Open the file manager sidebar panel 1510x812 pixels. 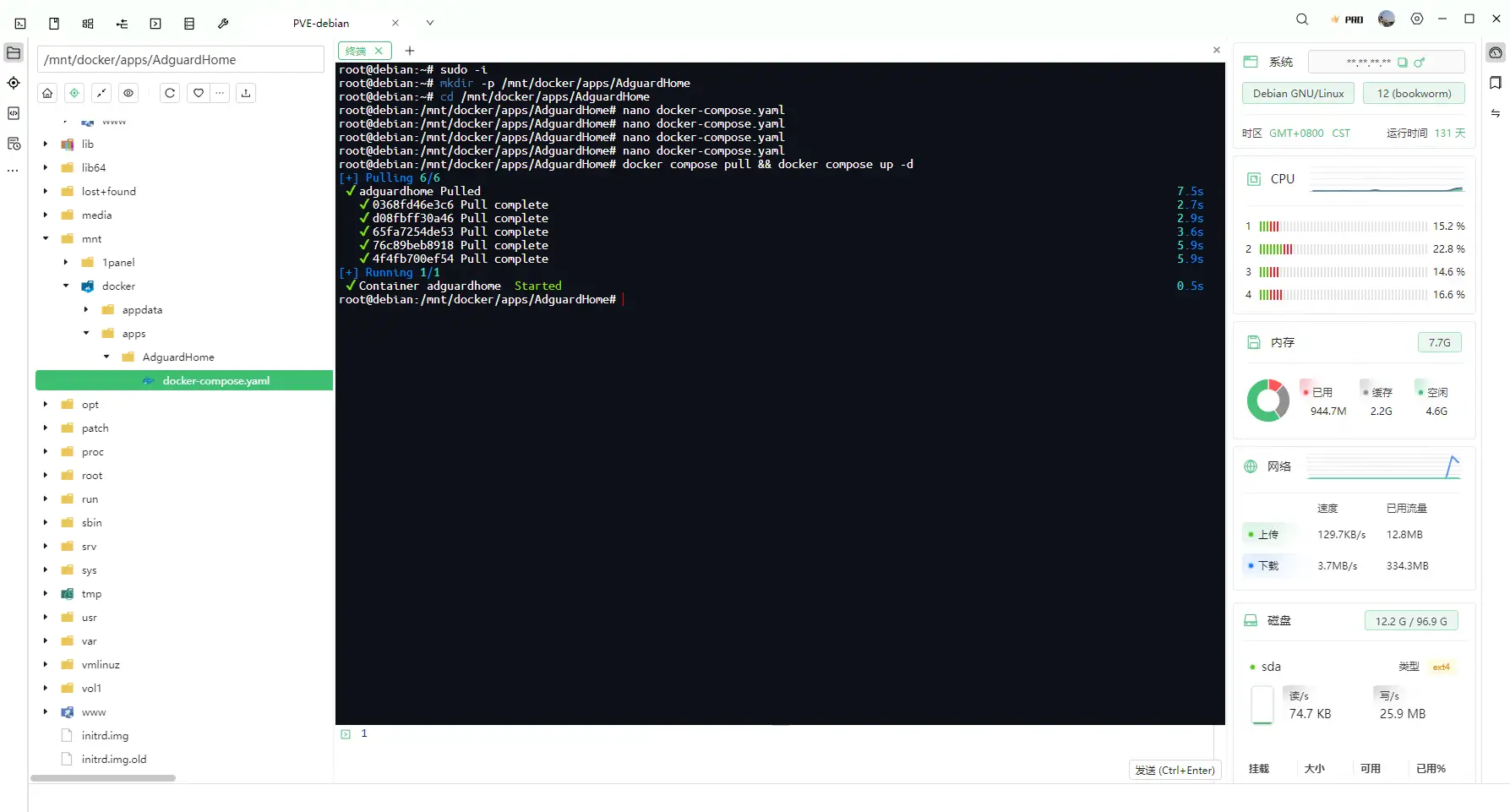pyautogui.click(x=14, y=52)
